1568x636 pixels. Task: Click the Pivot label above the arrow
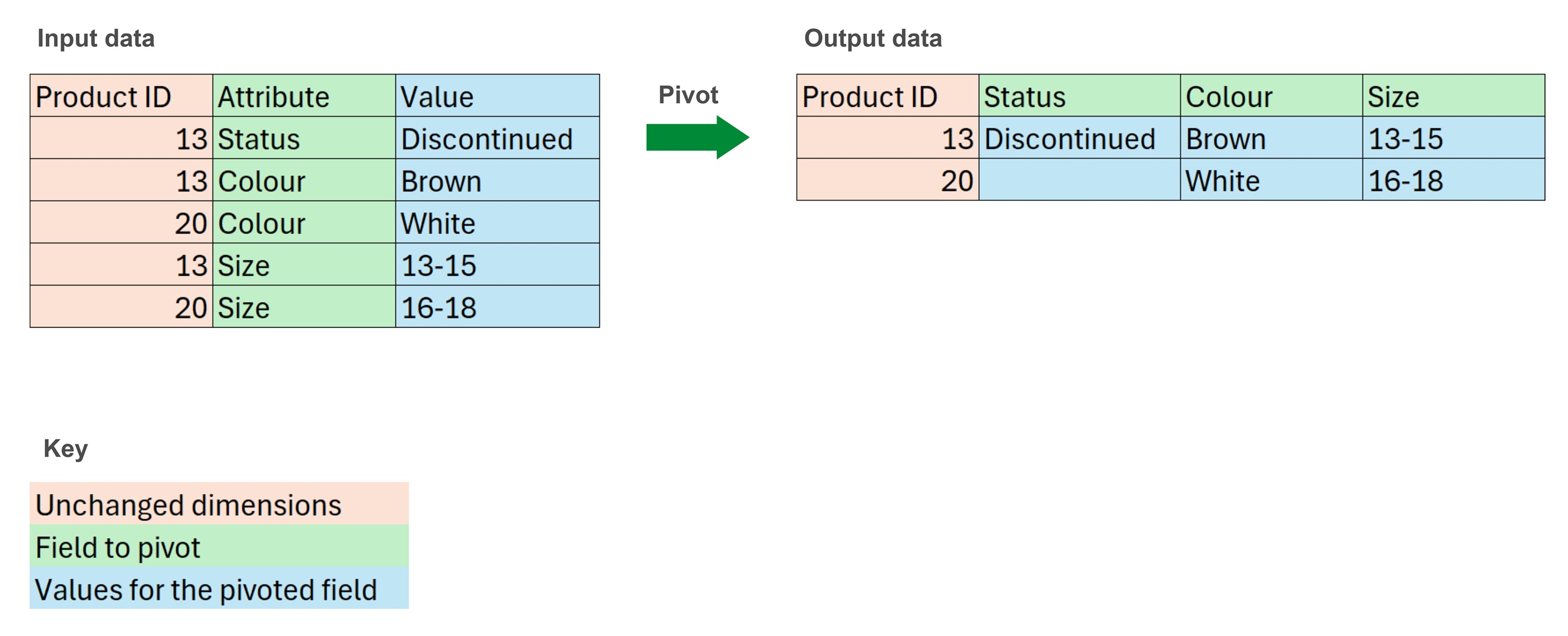689,95
